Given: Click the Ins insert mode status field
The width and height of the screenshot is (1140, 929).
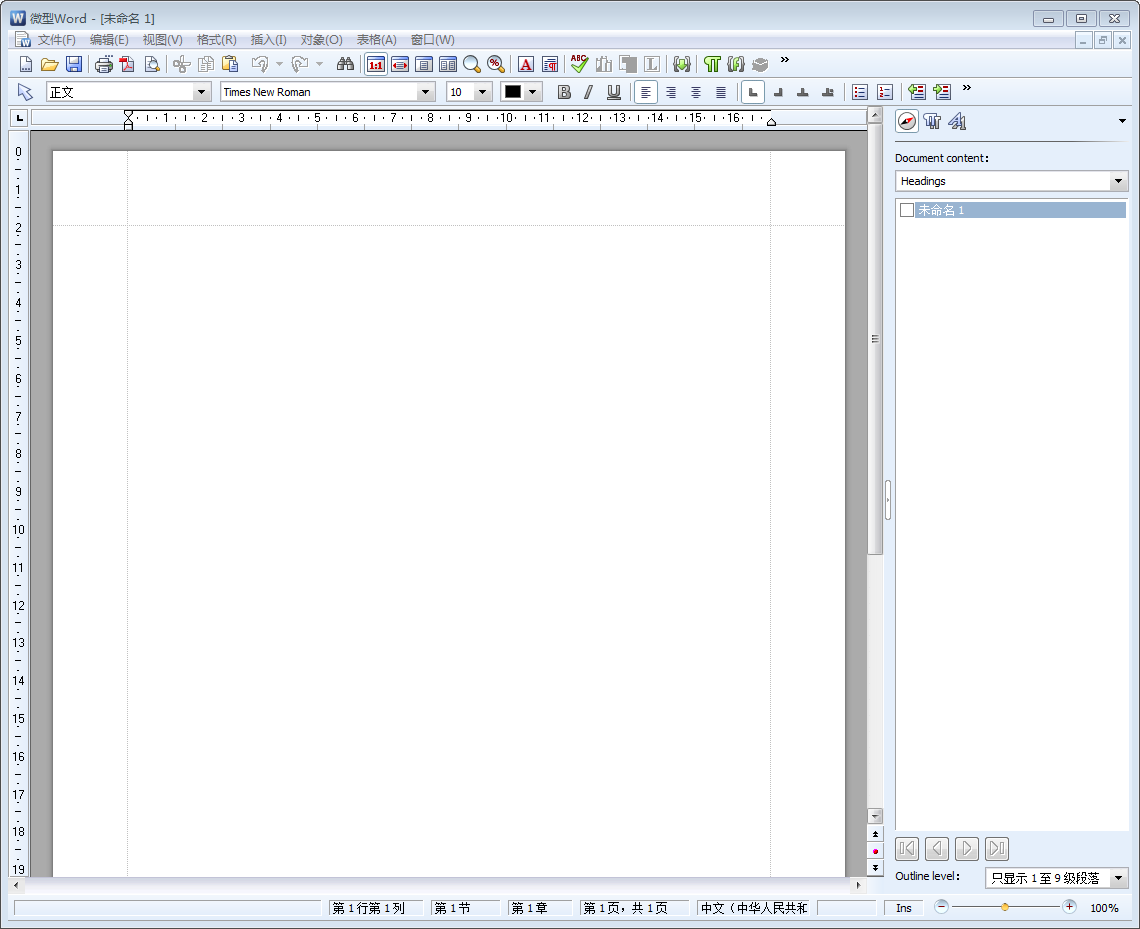Looking at the screenshot, I should point(903,908).
